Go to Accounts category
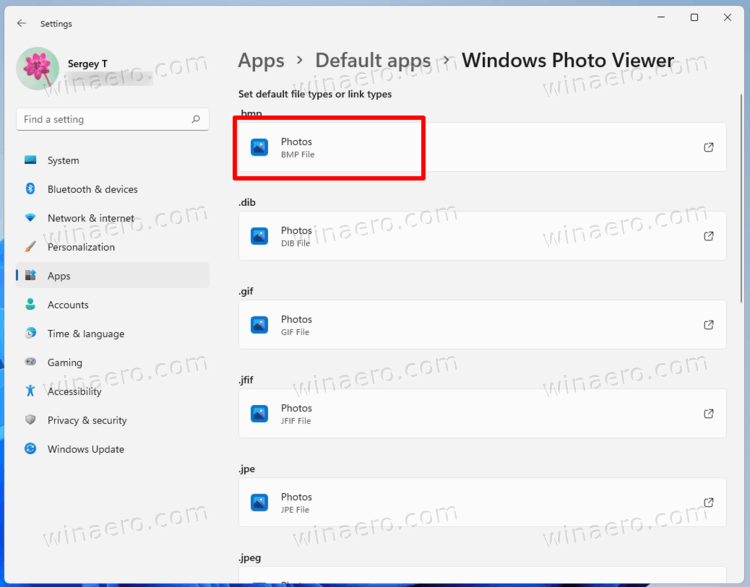 (112, 305)
